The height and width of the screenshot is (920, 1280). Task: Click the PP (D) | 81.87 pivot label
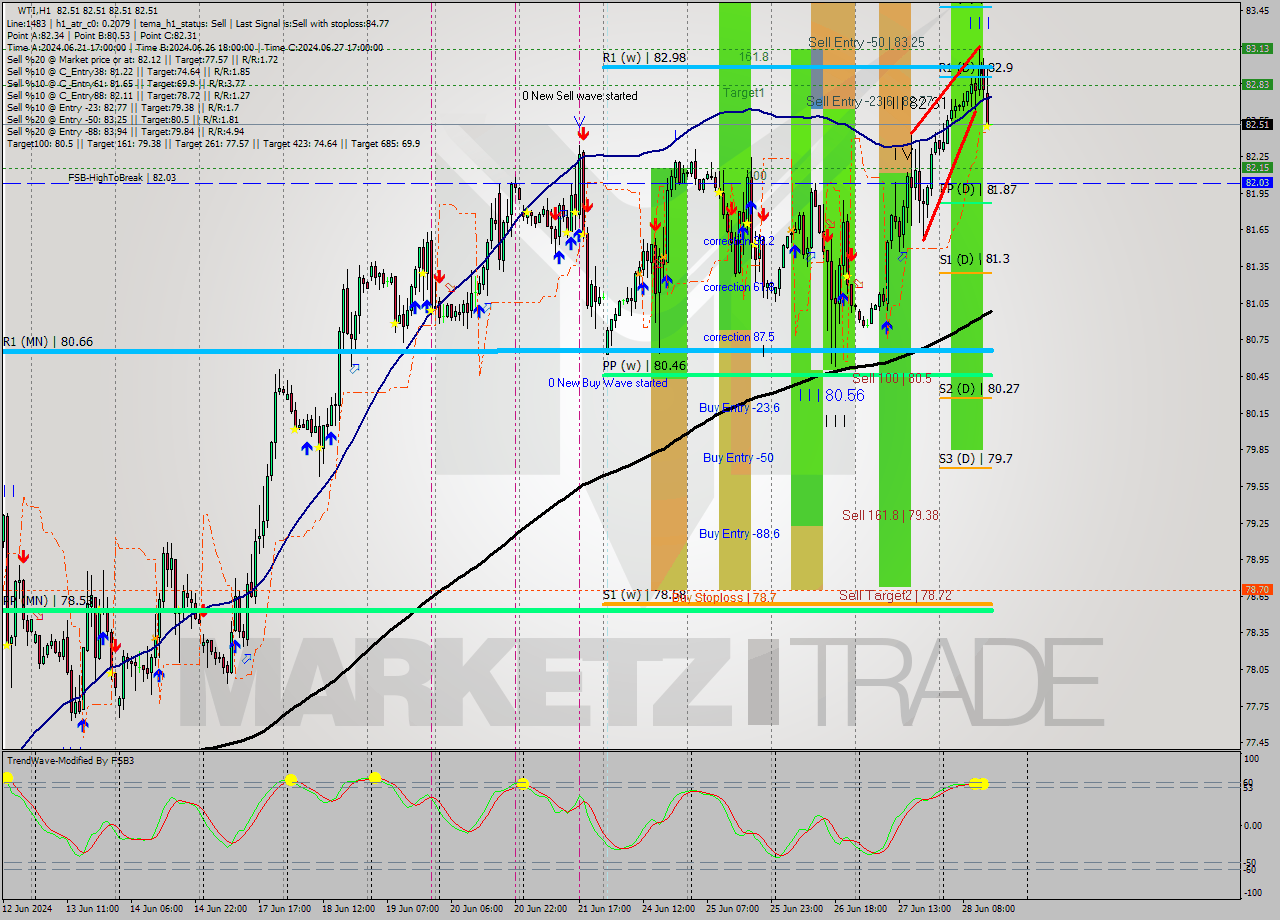pos(978,189)
